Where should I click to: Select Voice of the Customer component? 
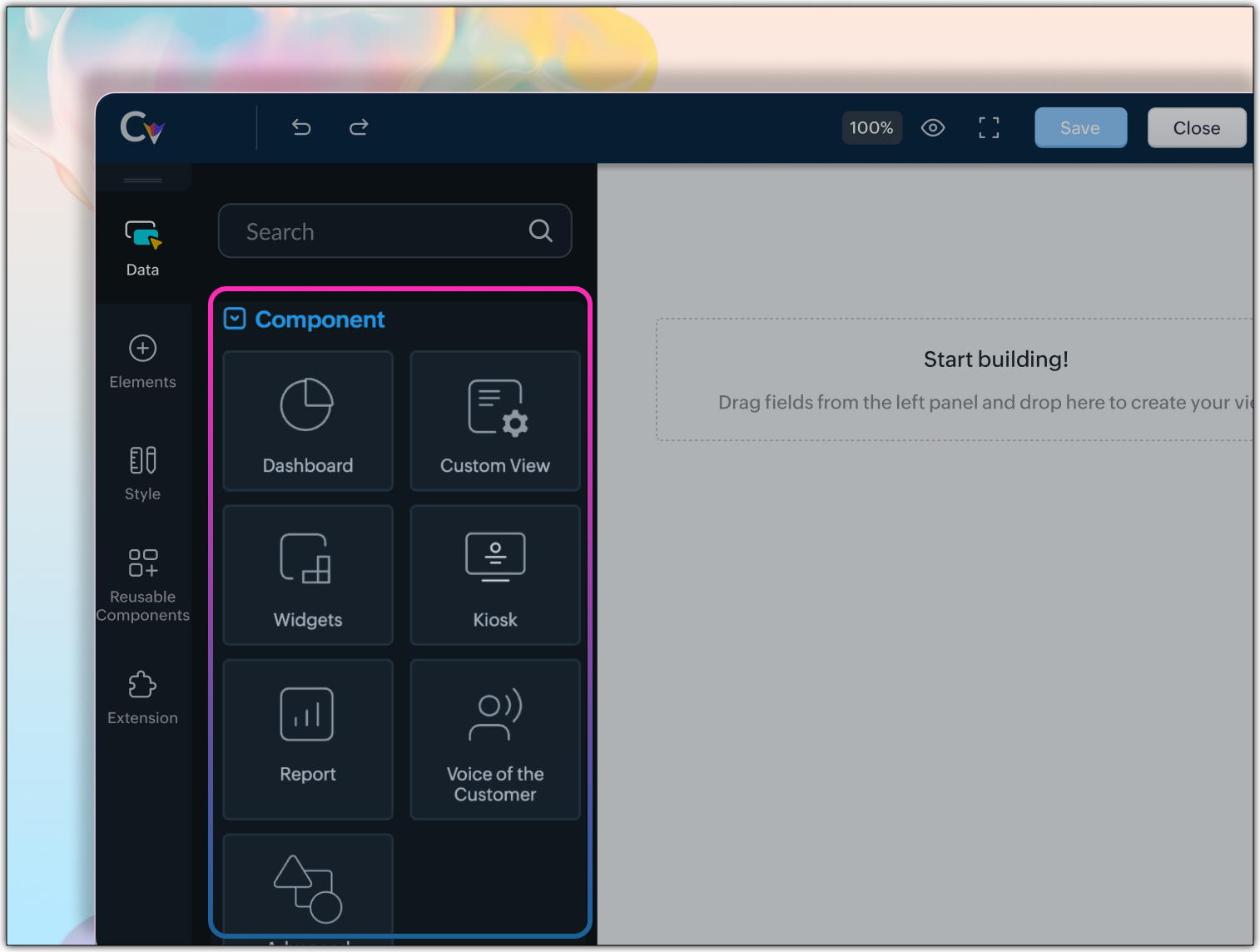click(495, 739)
